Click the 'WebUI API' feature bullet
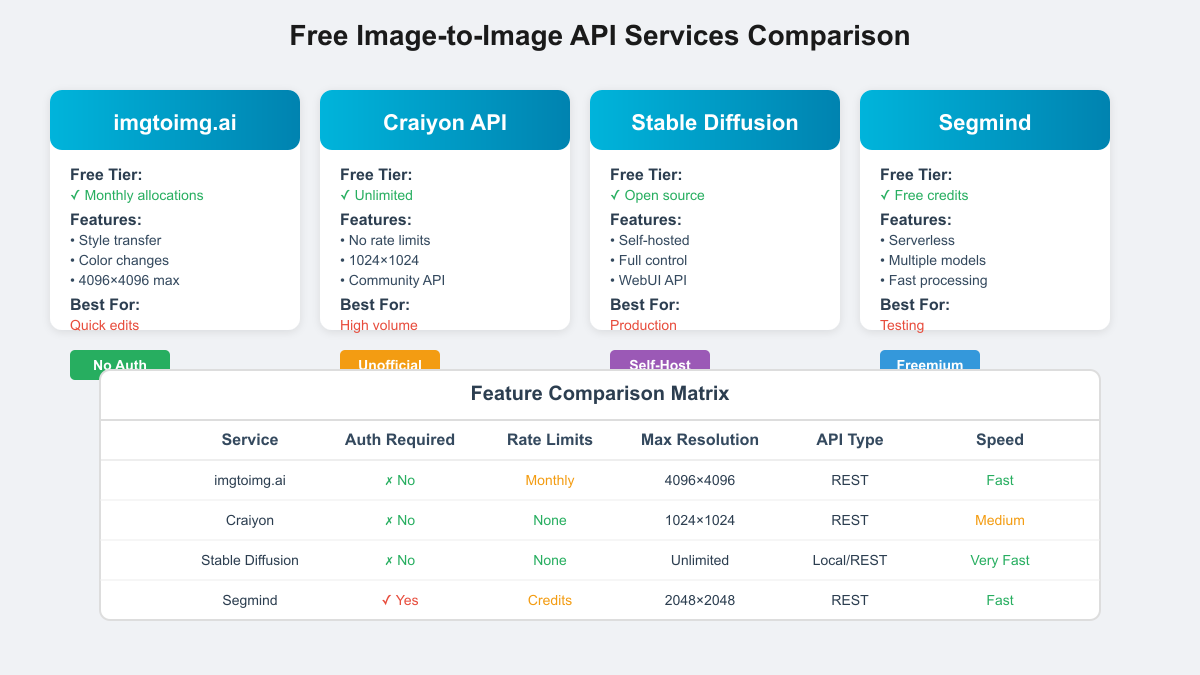The height and width of the screenshot is (675, 1200). coord(648,280)
